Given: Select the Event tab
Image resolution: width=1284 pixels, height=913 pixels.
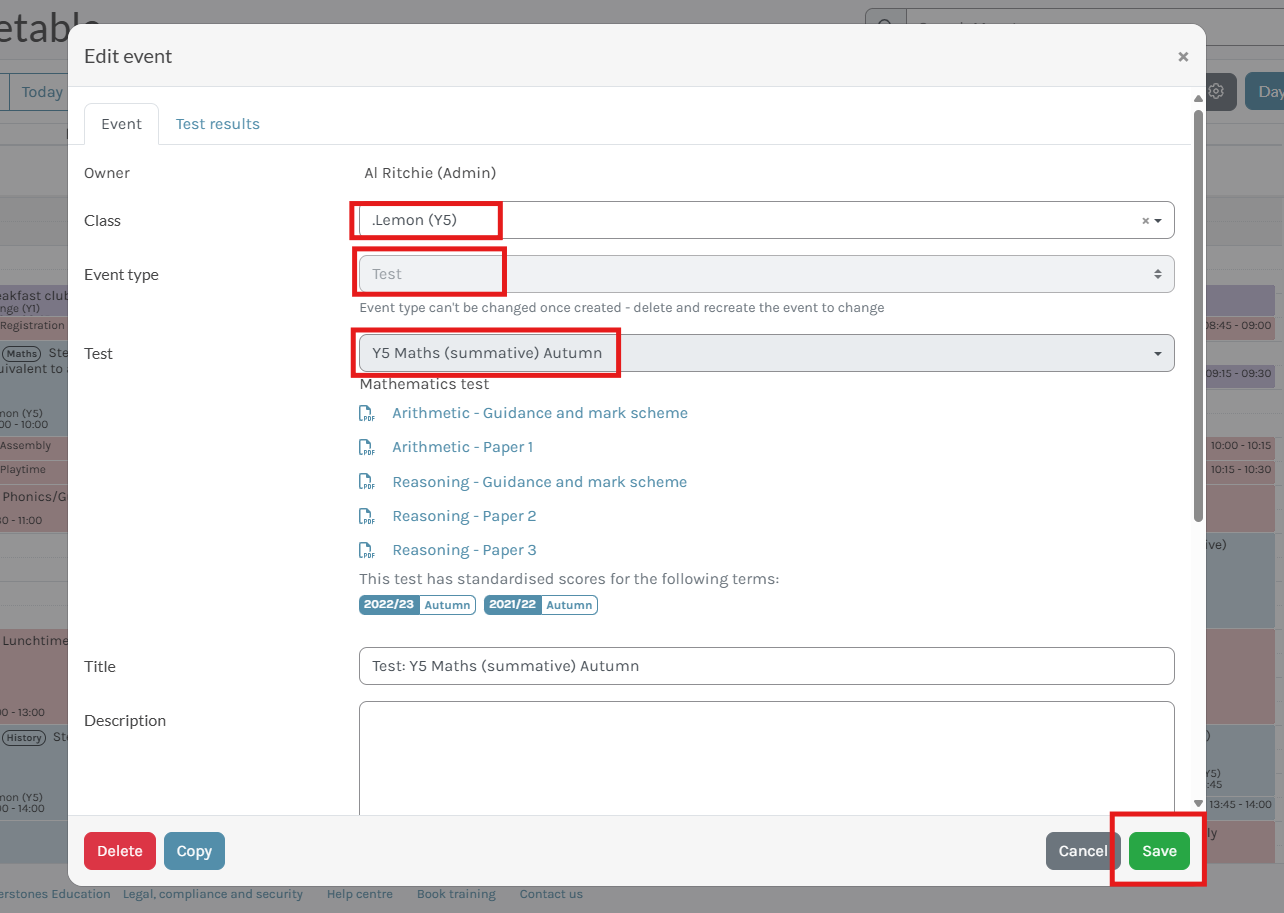Looking at the screenshot, I should coord(121,124).
